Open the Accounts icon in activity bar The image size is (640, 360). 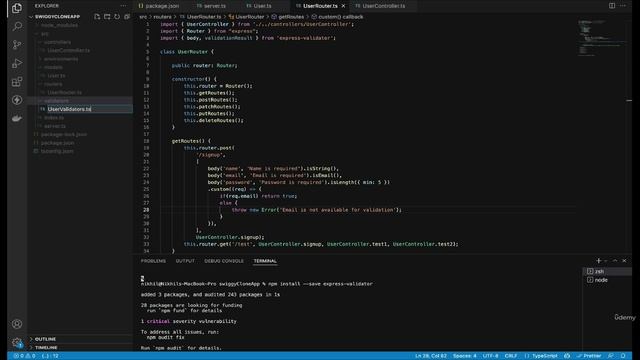pos(17,324)
